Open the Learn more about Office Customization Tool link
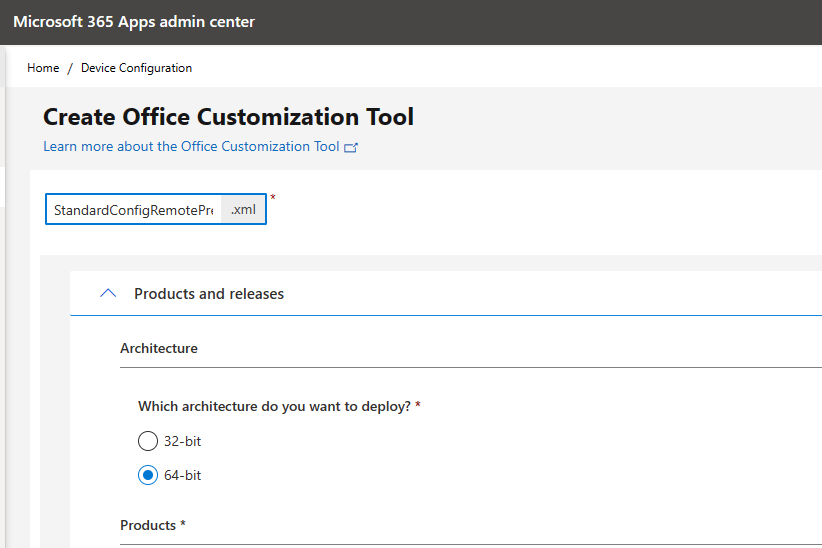This screenshot has width=822, height=548. click(191, 146)
